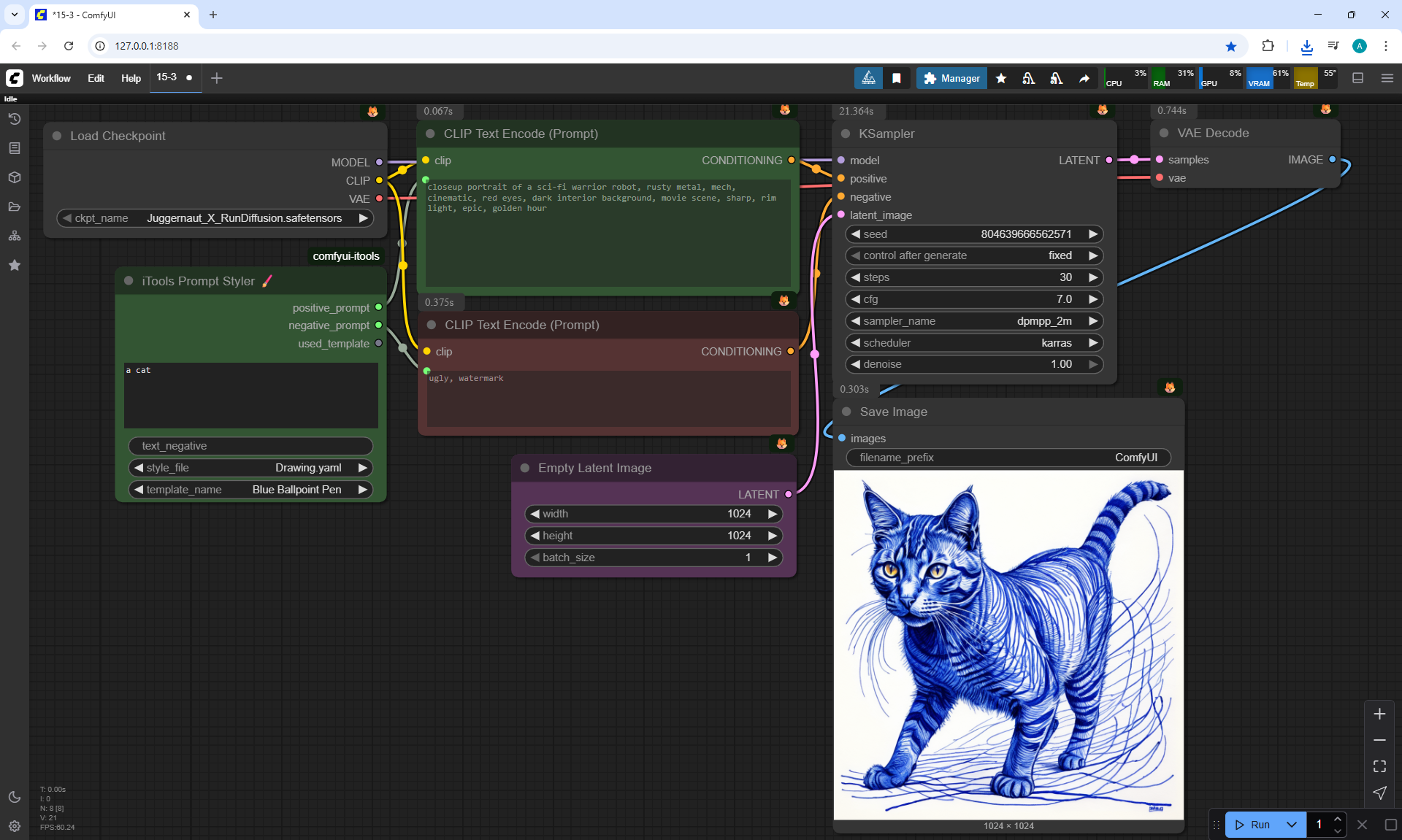The height and width of the screenshot is (840, 1402).
Task: Open the queue history sidebar icon
Action: pyautogui.click(x=15, y=119)
